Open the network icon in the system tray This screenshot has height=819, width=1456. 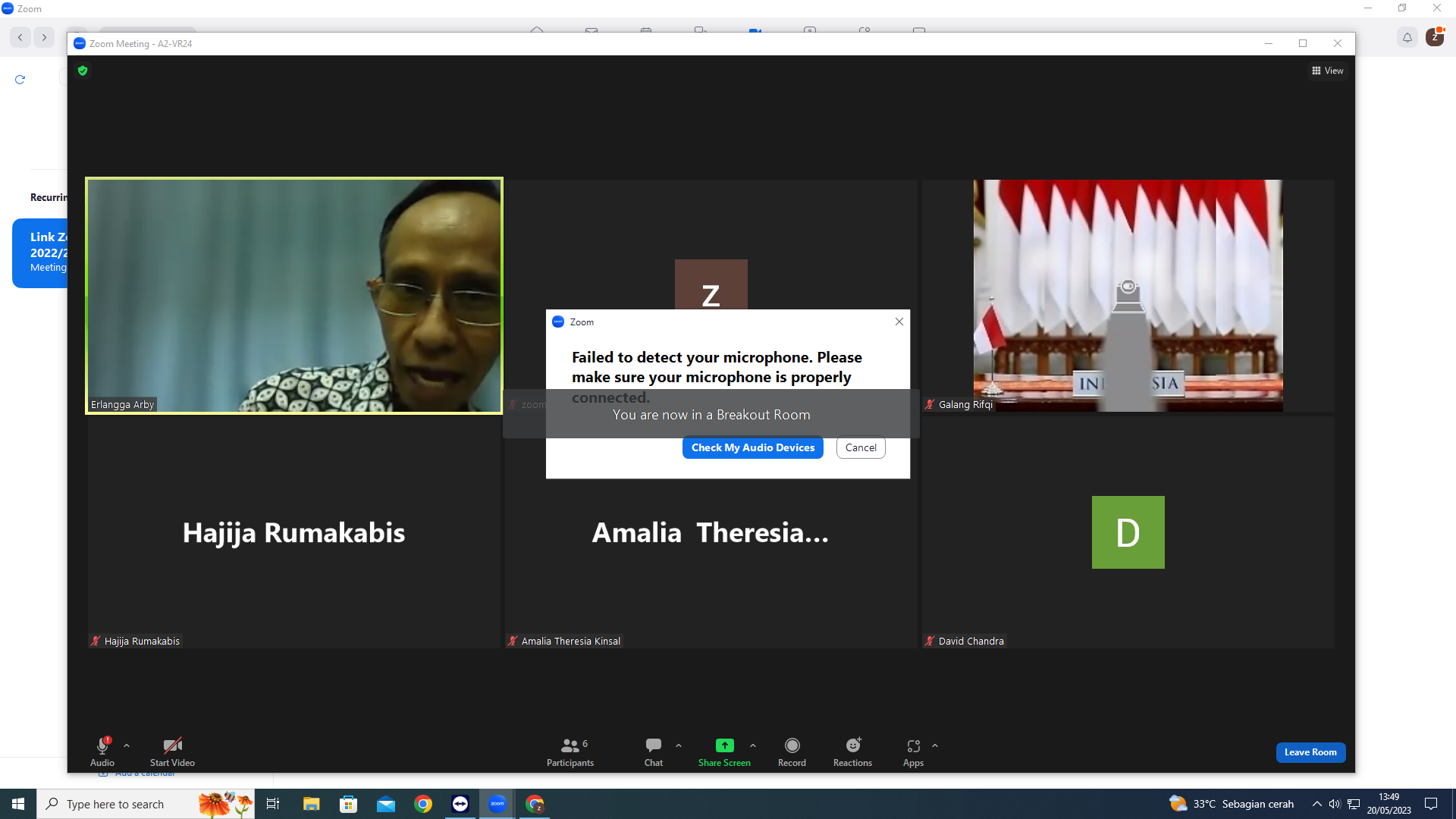[x=1354, y=804]
